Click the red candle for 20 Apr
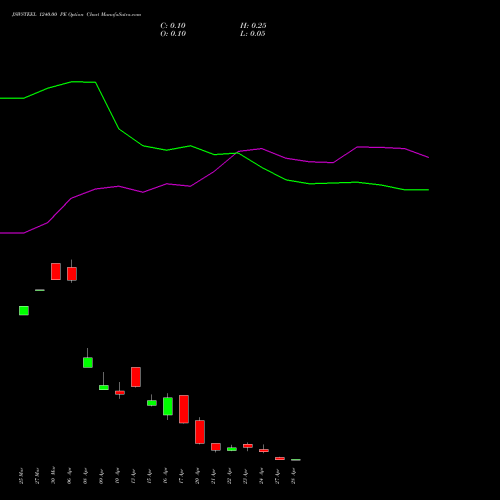 coord(200,432)
